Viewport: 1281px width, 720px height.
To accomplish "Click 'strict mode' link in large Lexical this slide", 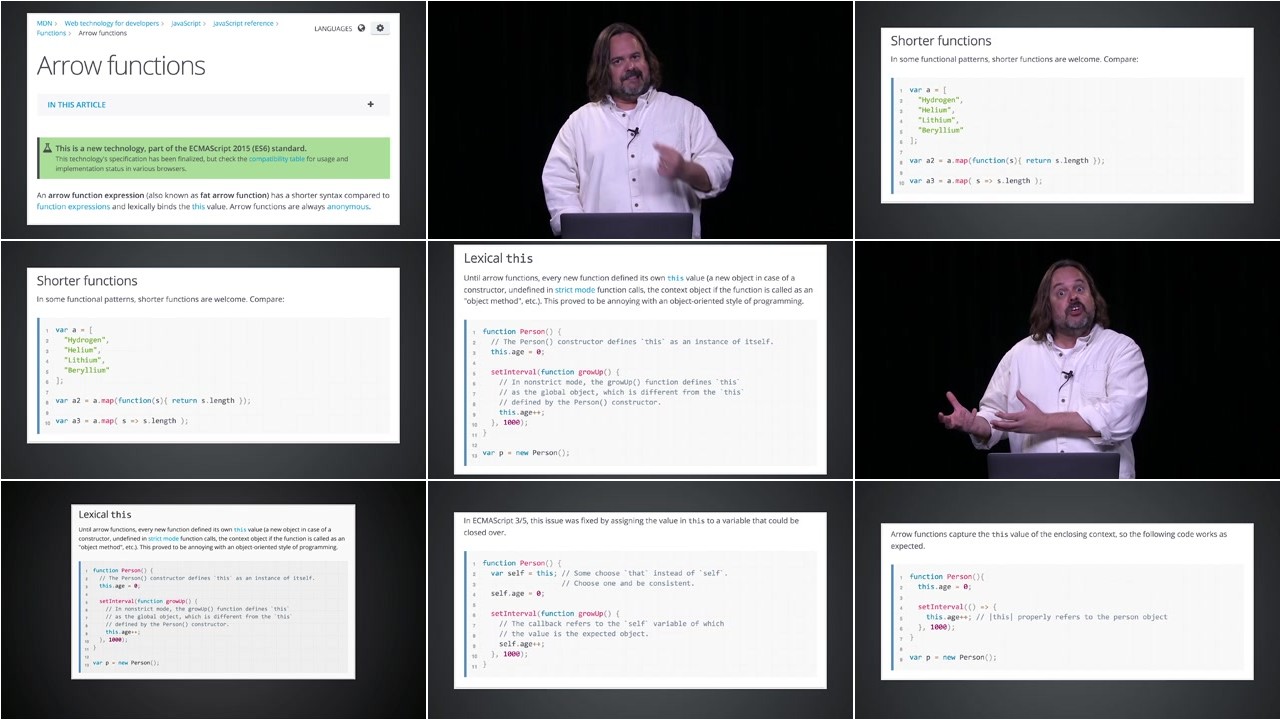I will click(x=575, y=289).
